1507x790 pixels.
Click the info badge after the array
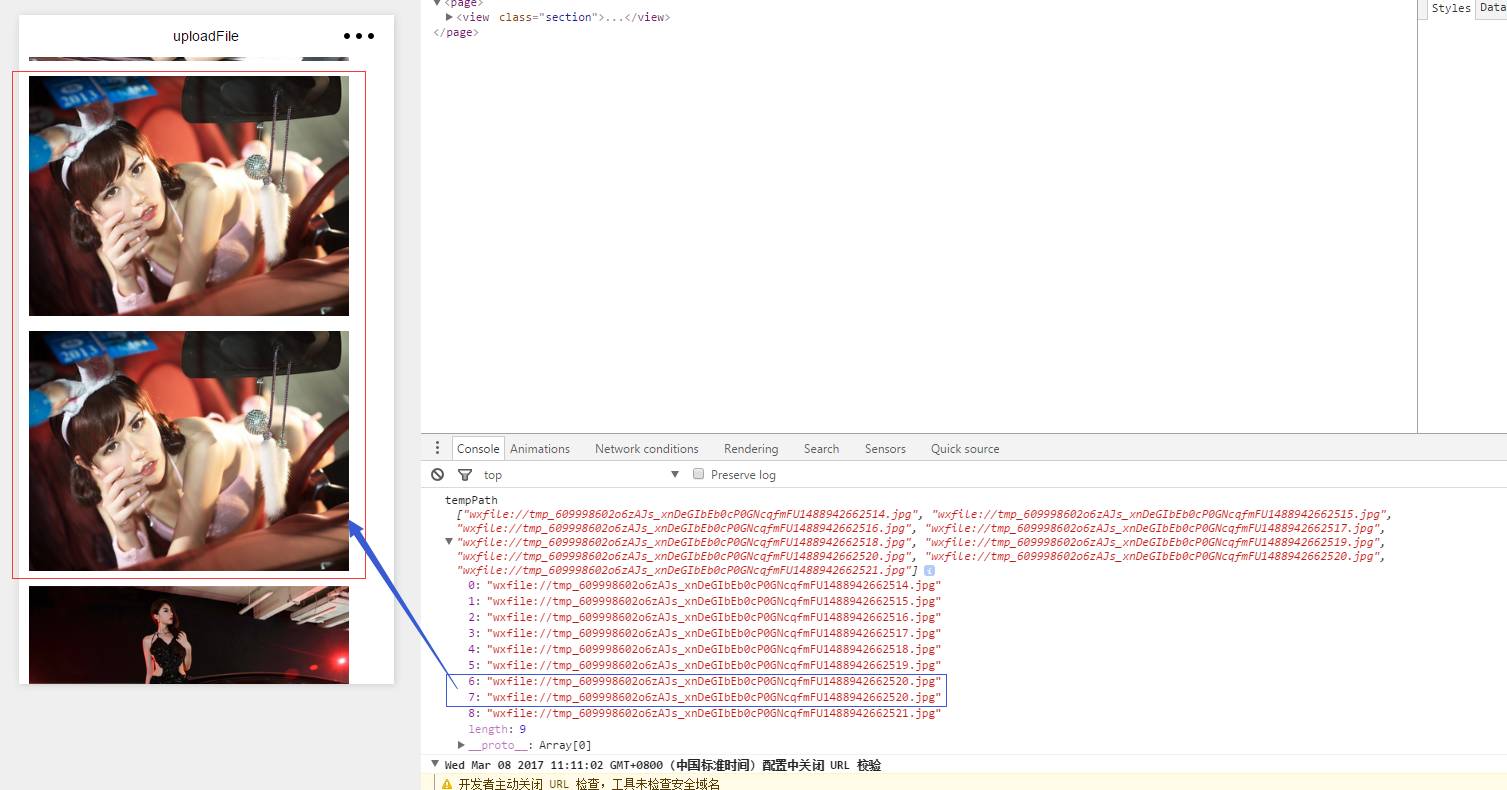(x=929, y=570)
